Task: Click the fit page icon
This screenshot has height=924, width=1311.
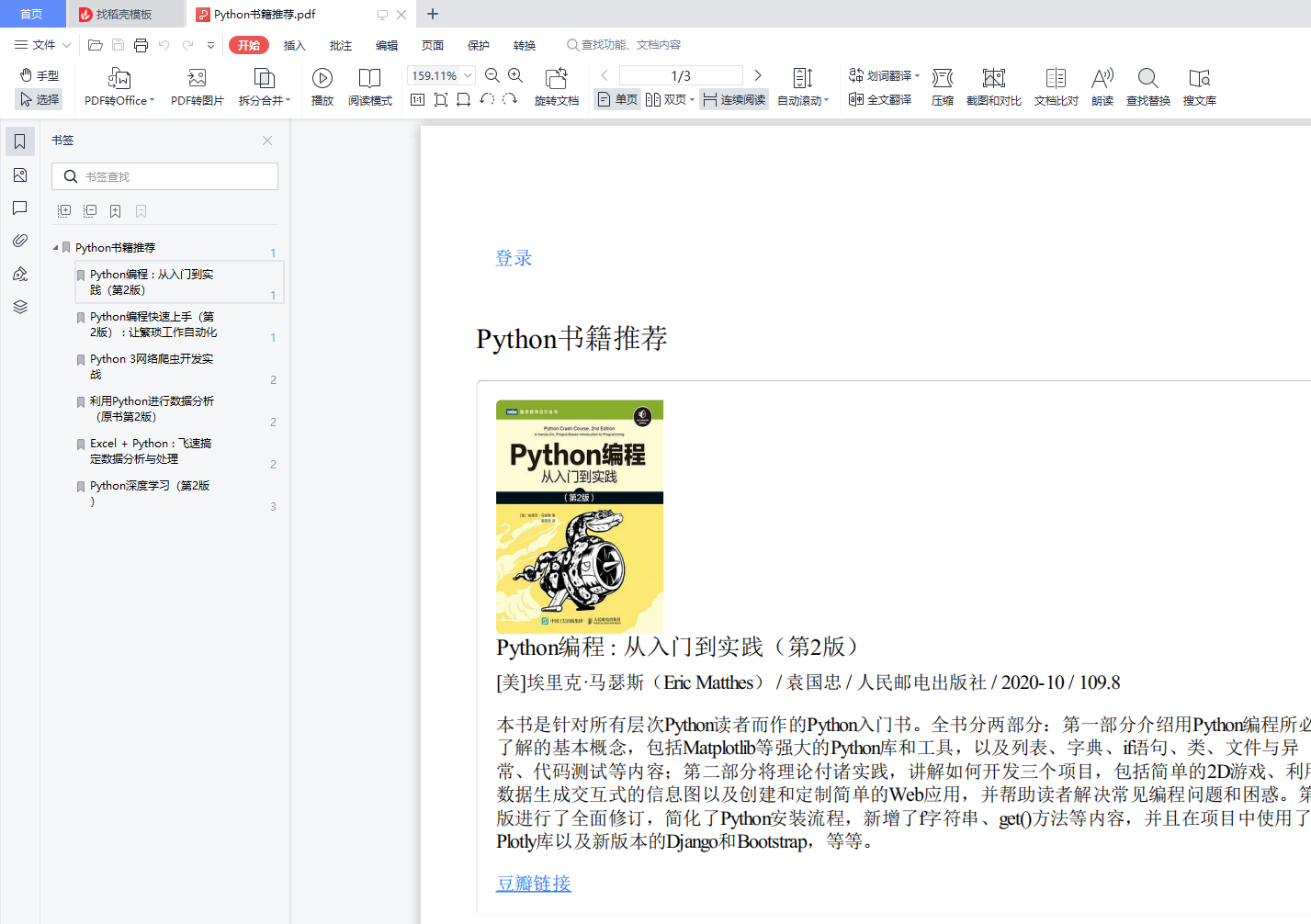Action: (441, 99)
